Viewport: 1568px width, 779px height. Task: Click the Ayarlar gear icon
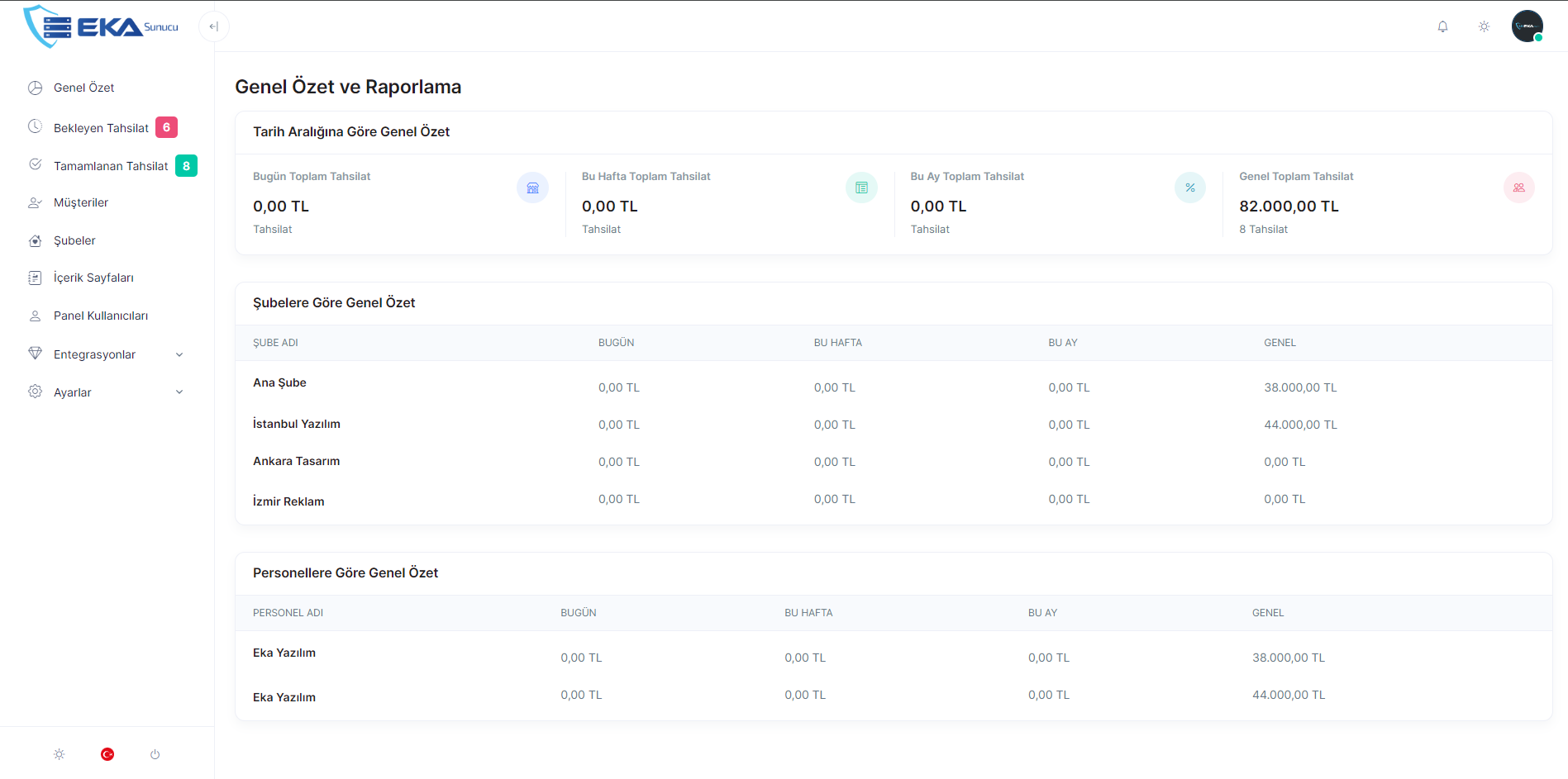35,392
